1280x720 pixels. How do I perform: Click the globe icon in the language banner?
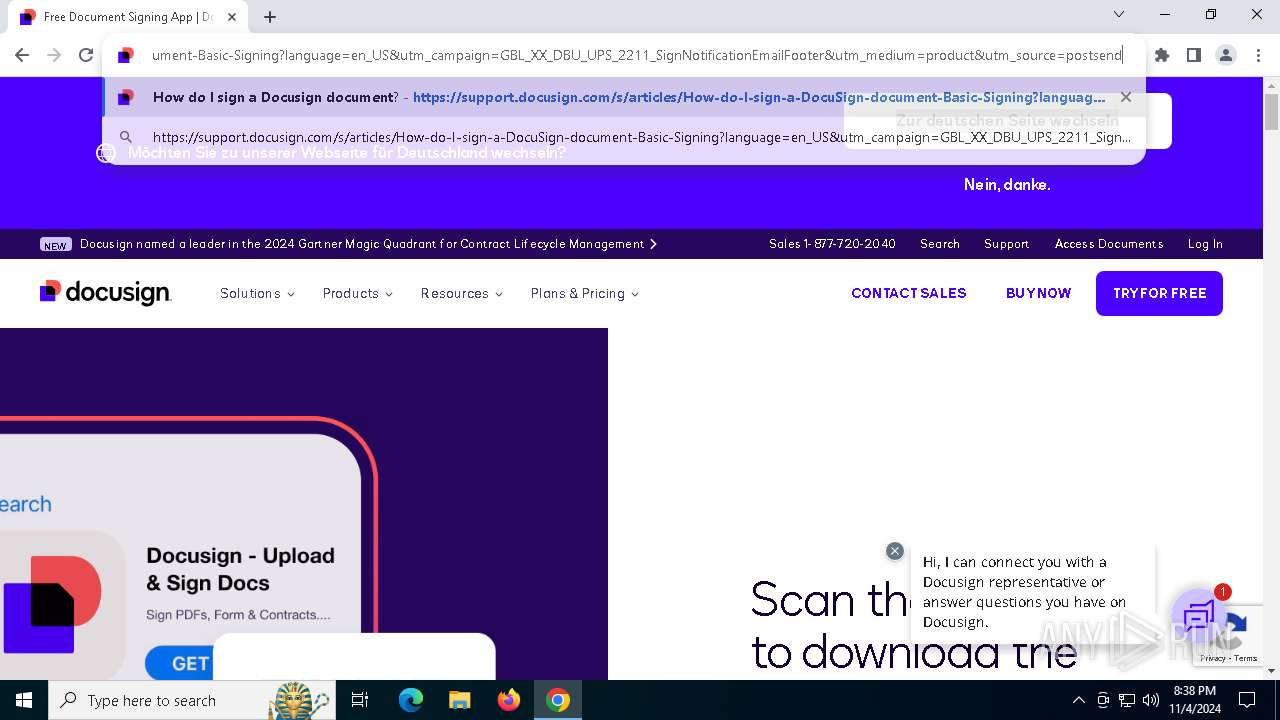[106, 153]
